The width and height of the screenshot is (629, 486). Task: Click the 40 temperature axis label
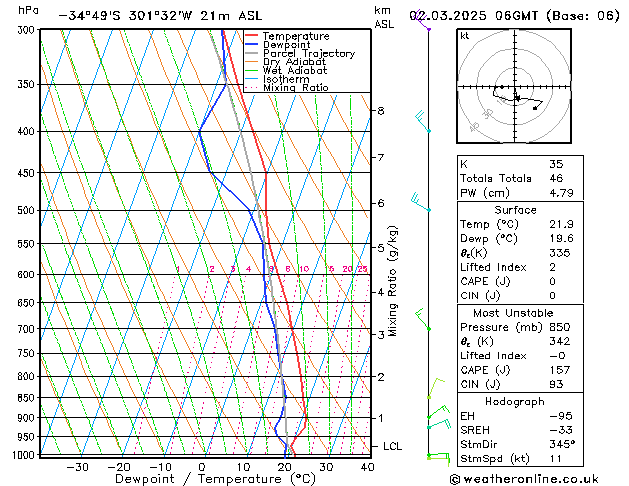(x=367, y=467)
